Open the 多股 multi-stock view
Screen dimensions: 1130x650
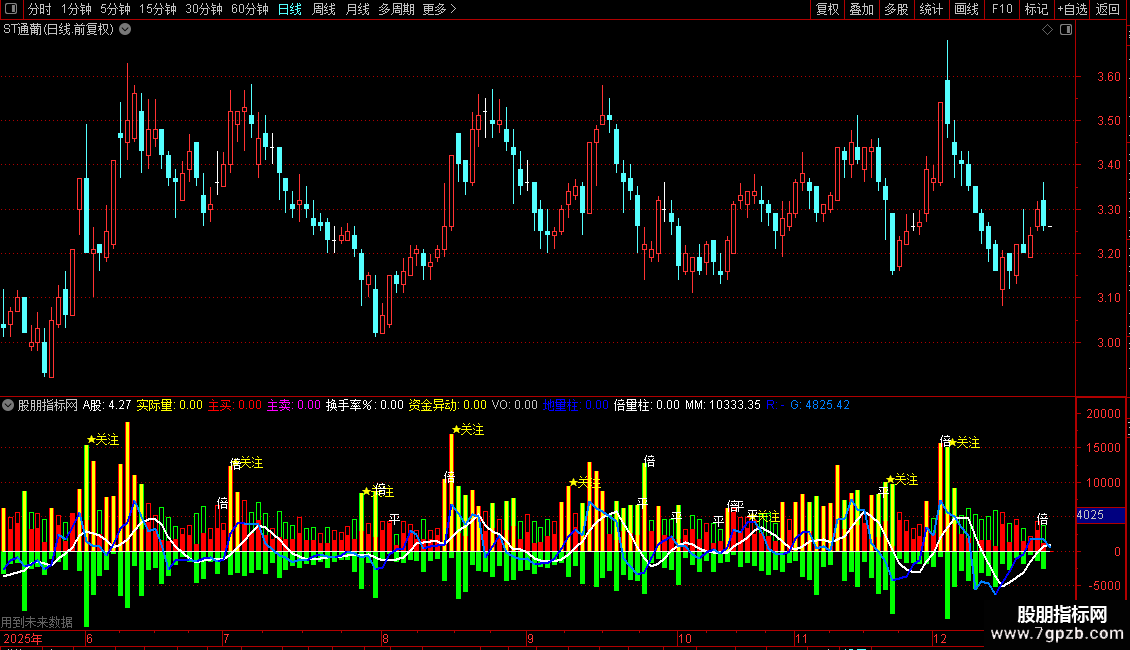point(897,9)
